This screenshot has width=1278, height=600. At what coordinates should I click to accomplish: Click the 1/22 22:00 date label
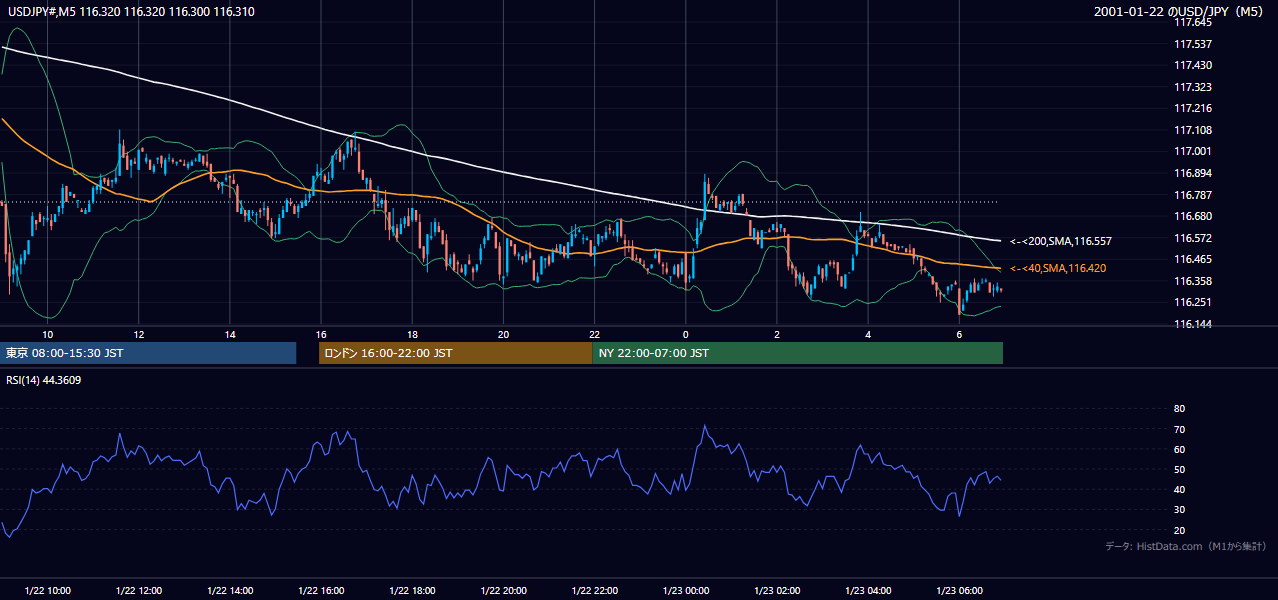[x=595, y=590]
